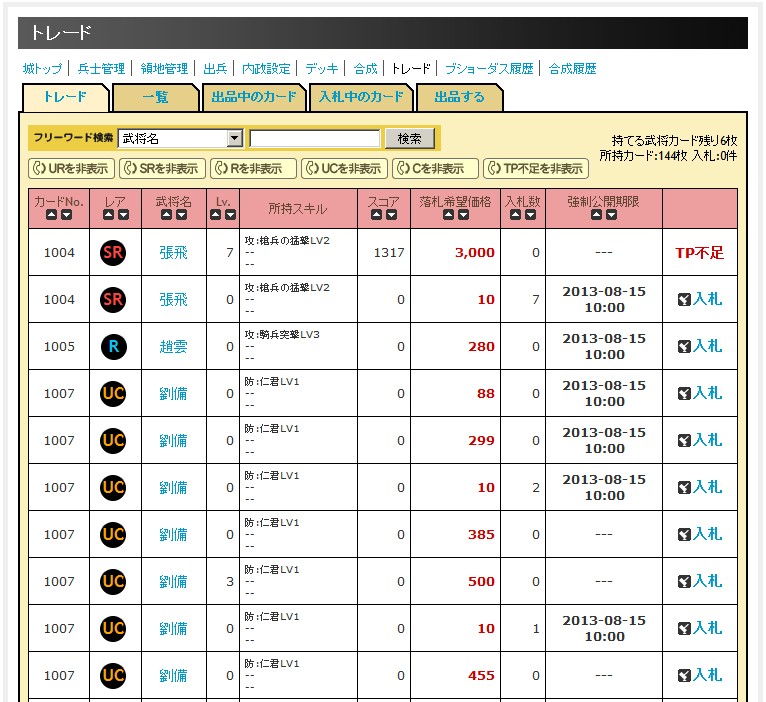Sort スコア column descending arrow
The width and height of the screenshot is (766, 702).
391,215
